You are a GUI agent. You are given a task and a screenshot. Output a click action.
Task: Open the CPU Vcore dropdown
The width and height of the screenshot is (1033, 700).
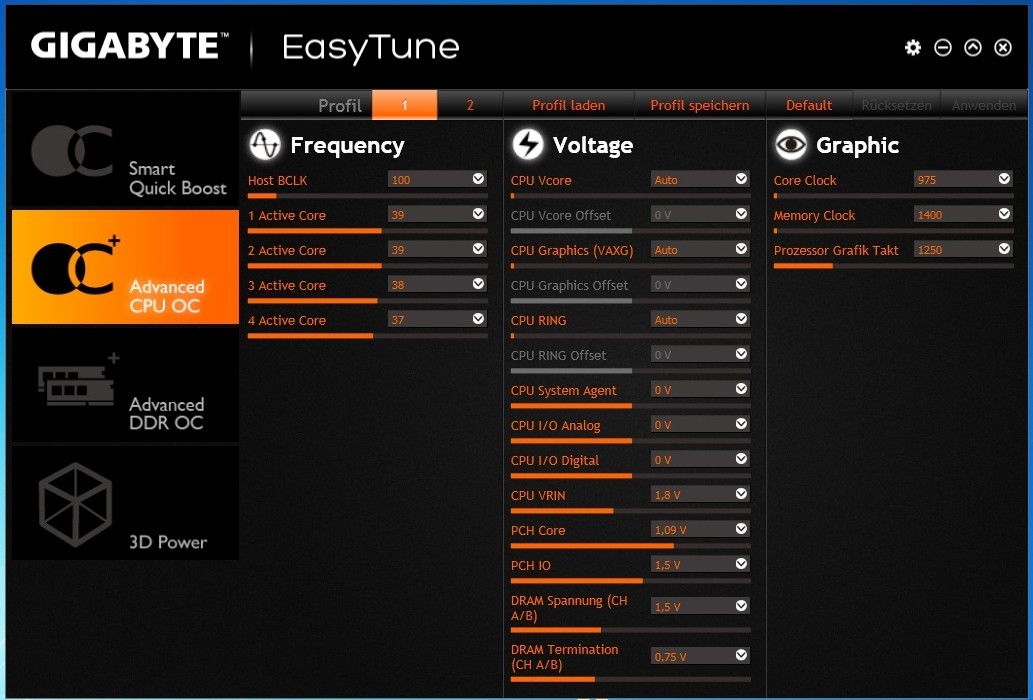click(741, 178)
